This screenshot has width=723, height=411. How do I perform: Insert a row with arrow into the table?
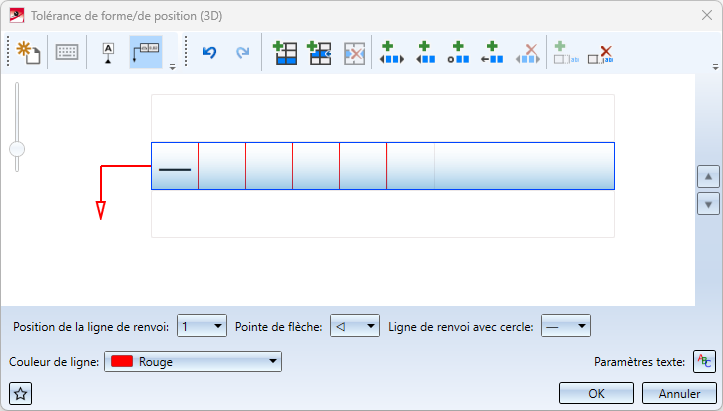(320, 53)
